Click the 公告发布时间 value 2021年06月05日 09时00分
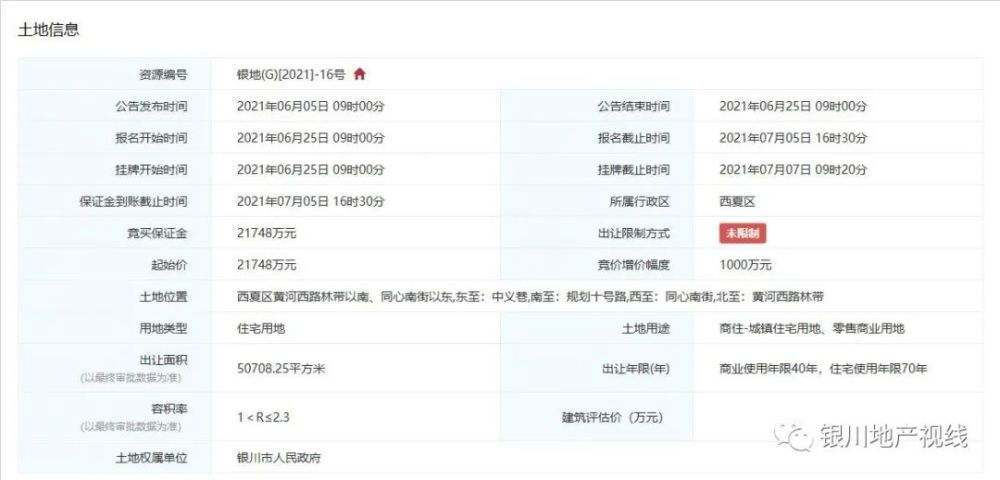This screenshot has width=1000, height=480. pyautogui.click(x=311, y=106)
